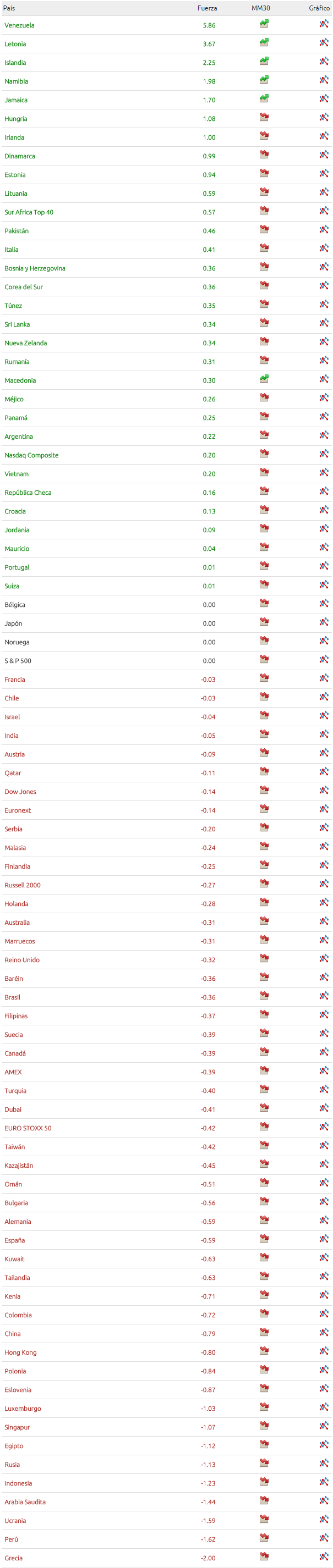This screenshot has width=333, height=1568.
Task: Open the Gráfico icon for Nasdaq Composite
Action: click(324, 454)
